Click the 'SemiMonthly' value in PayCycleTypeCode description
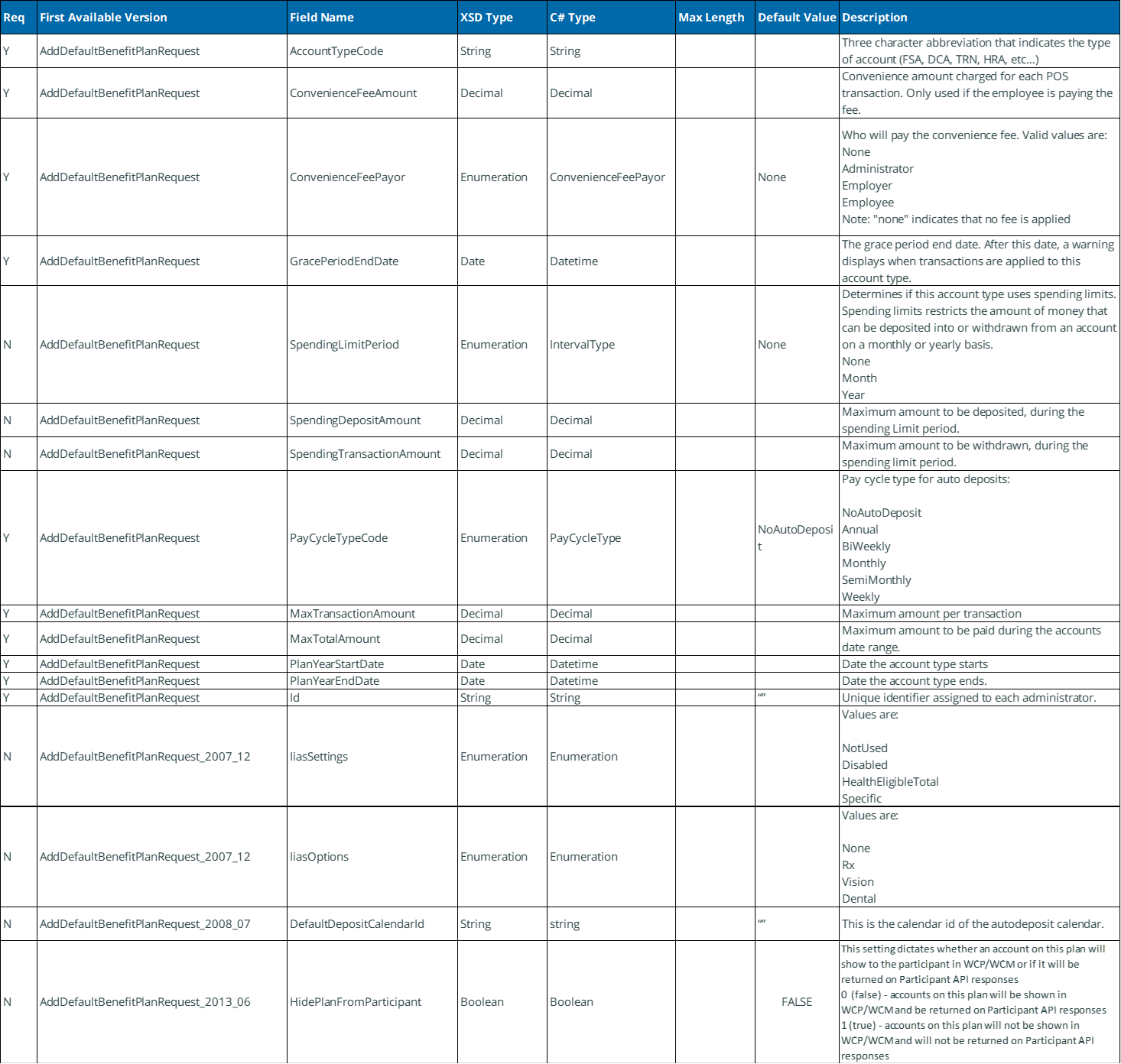Screen dimensions: 1121x1064 (876, 580)
